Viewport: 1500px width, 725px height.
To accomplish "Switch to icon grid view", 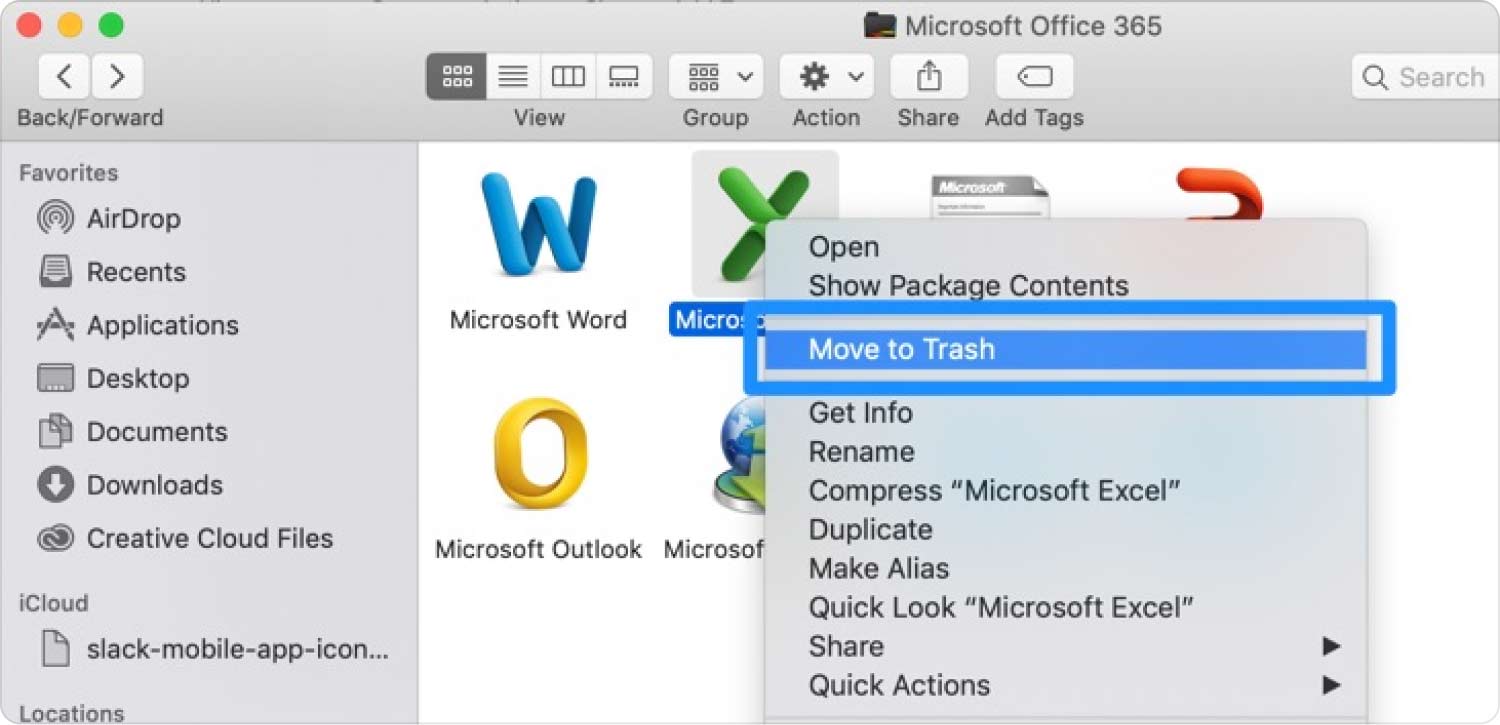I will click(457, 76).
